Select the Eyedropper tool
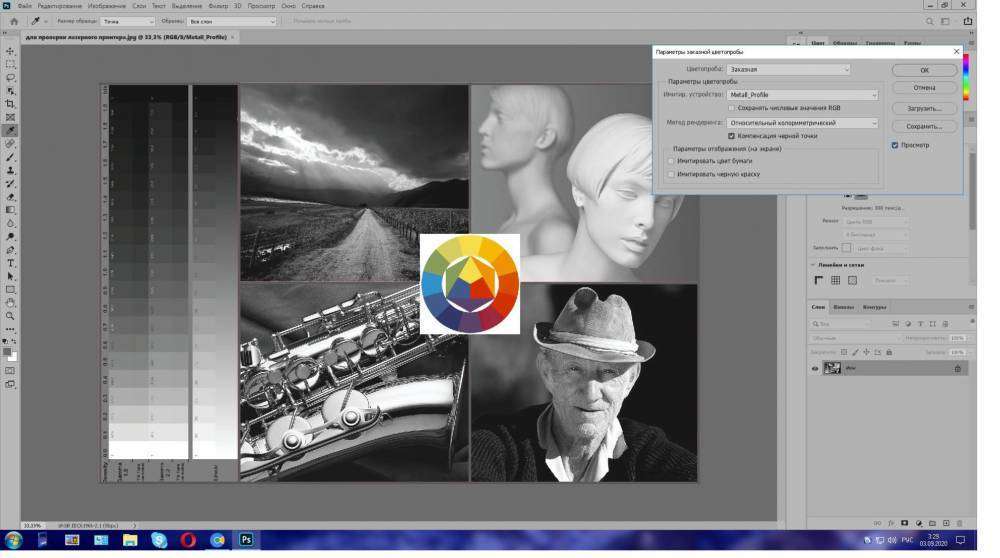Viewport: 1000px width, 558px height. tap(10, 130)
